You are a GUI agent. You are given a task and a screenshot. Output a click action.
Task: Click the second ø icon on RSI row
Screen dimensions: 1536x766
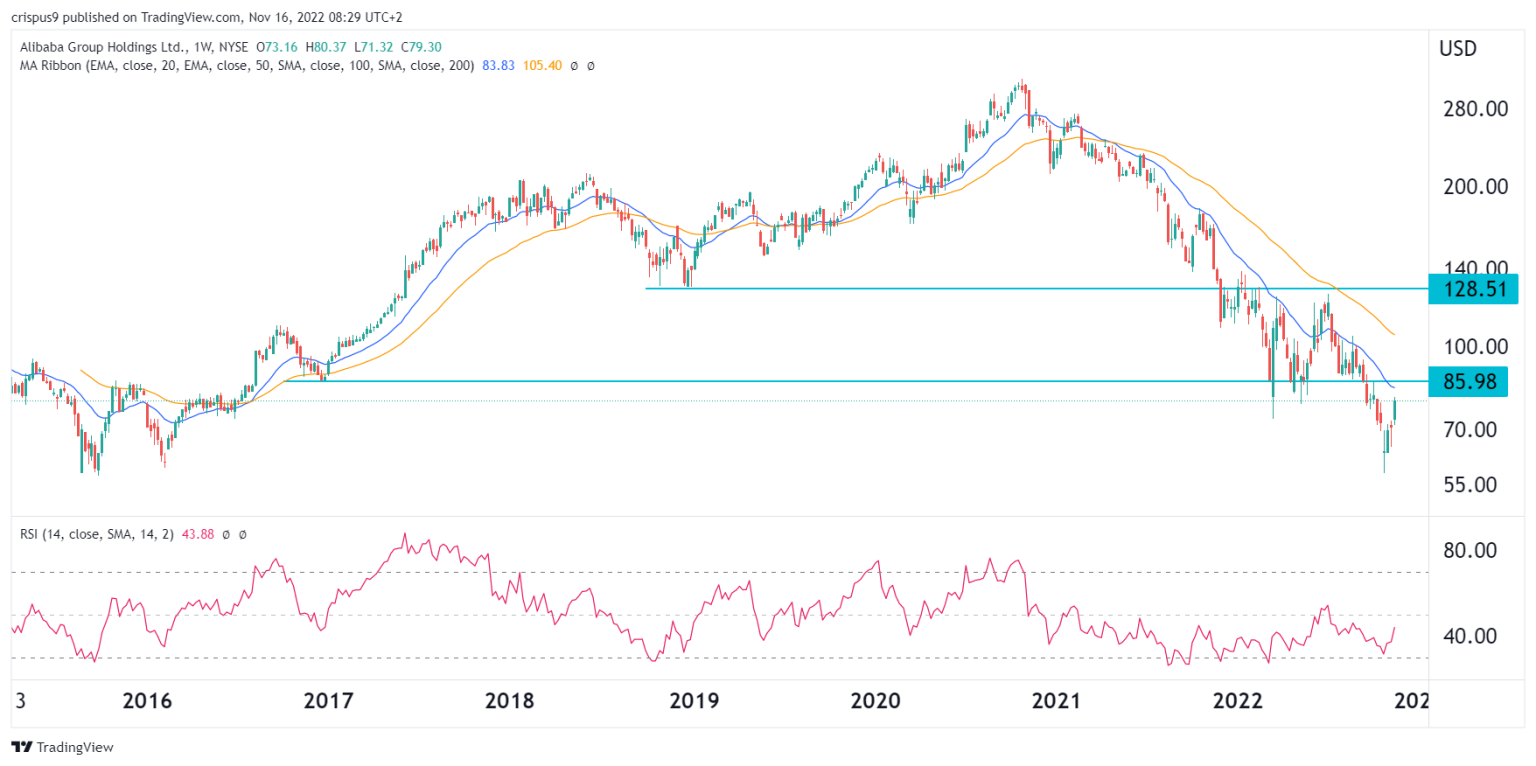[242, 533]
